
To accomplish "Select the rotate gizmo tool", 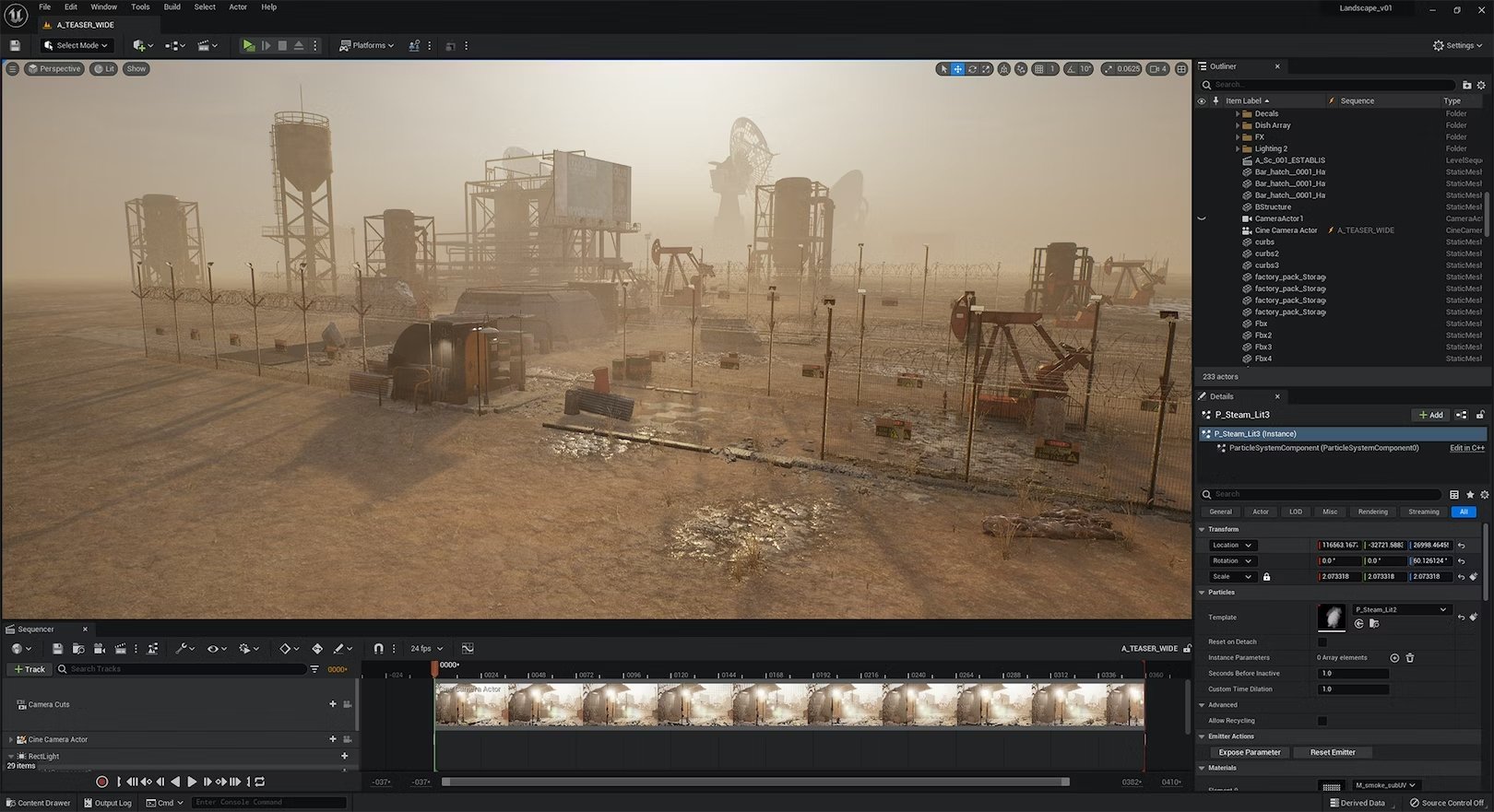I will [x=972, y=69].
